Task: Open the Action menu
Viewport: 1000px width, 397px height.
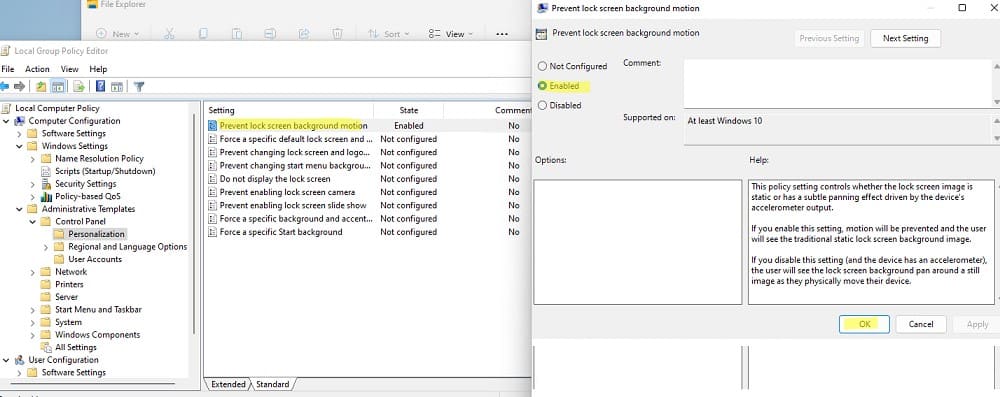Action: (37, 69)
